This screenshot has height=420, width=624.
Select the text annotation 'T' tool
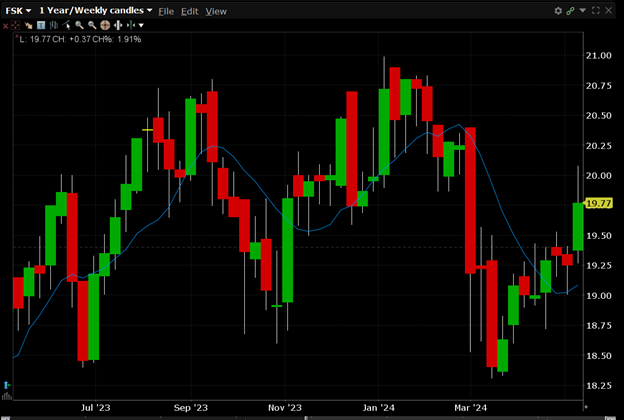(x=41, y=25)
